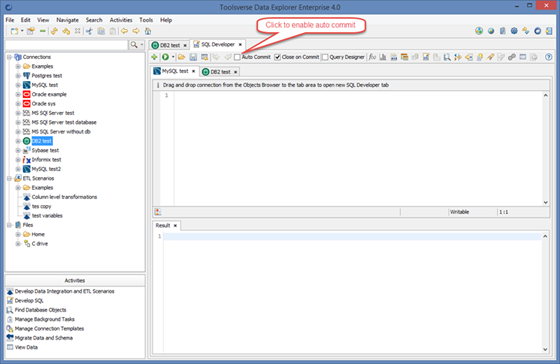Select MS SQL Server without db connection
This screenshot has height=364, width=560.
[x=61, y=131]
